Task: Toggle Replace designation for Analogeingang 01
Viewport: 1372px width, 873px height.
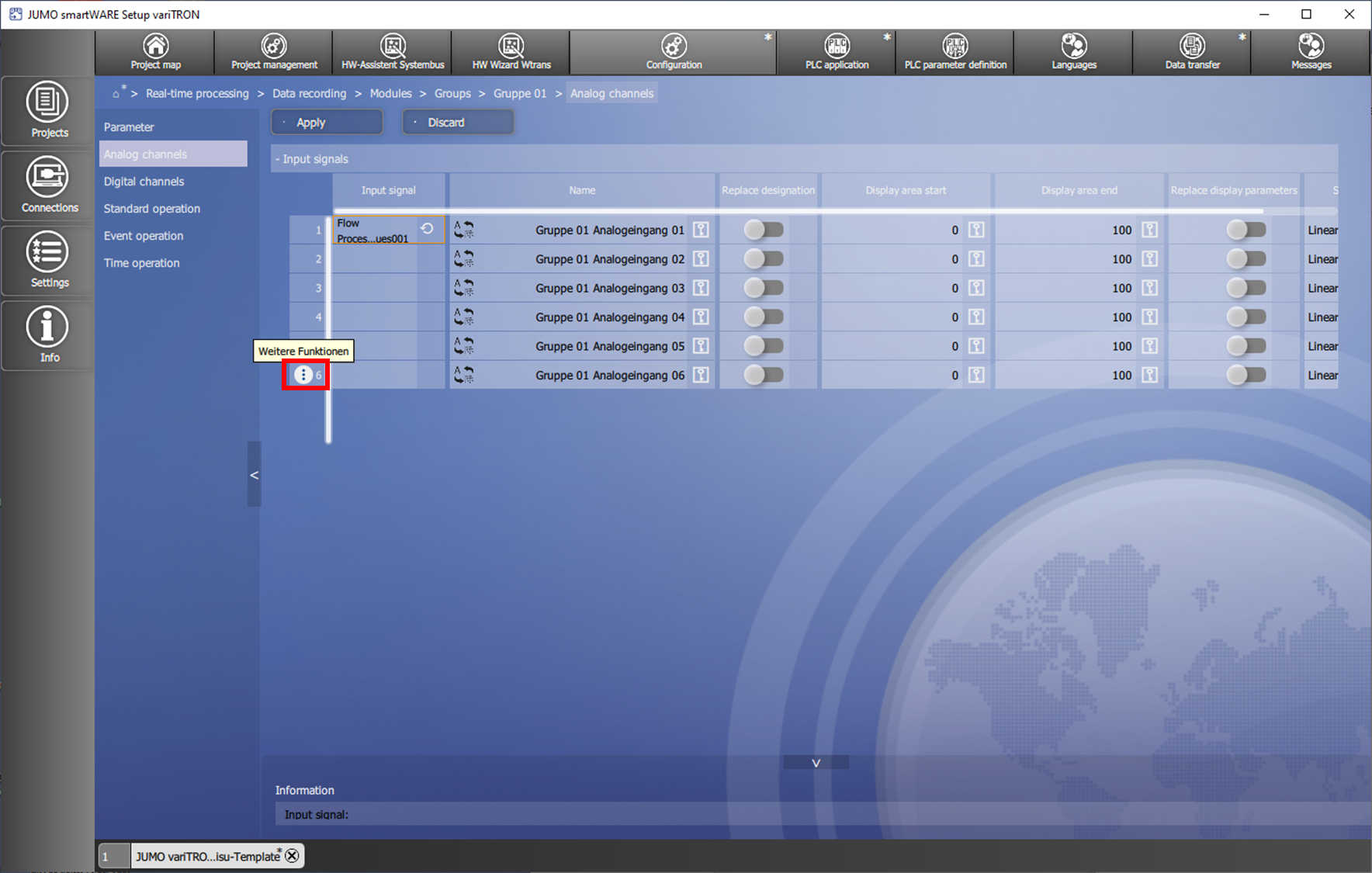Action: pyautogui.click(x=764, y=230)
